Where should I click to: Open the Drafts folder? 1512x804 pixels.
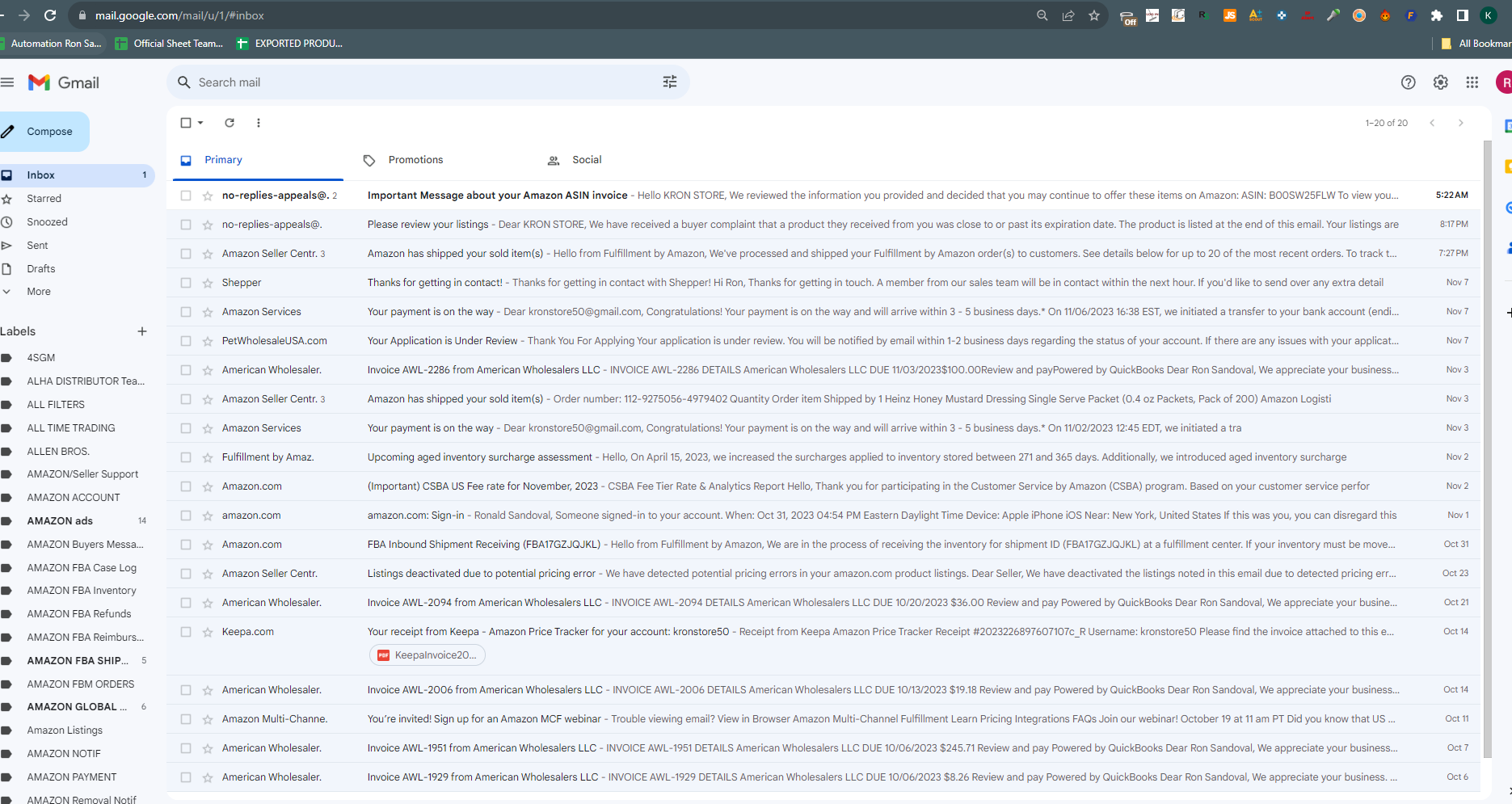coord(40,269)
